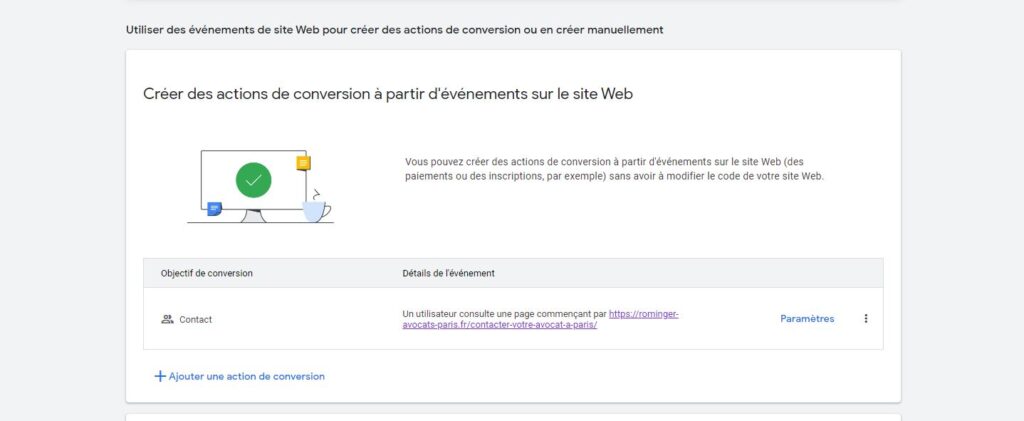Click the Ajouter une action de conversion text

pos(246,376)
